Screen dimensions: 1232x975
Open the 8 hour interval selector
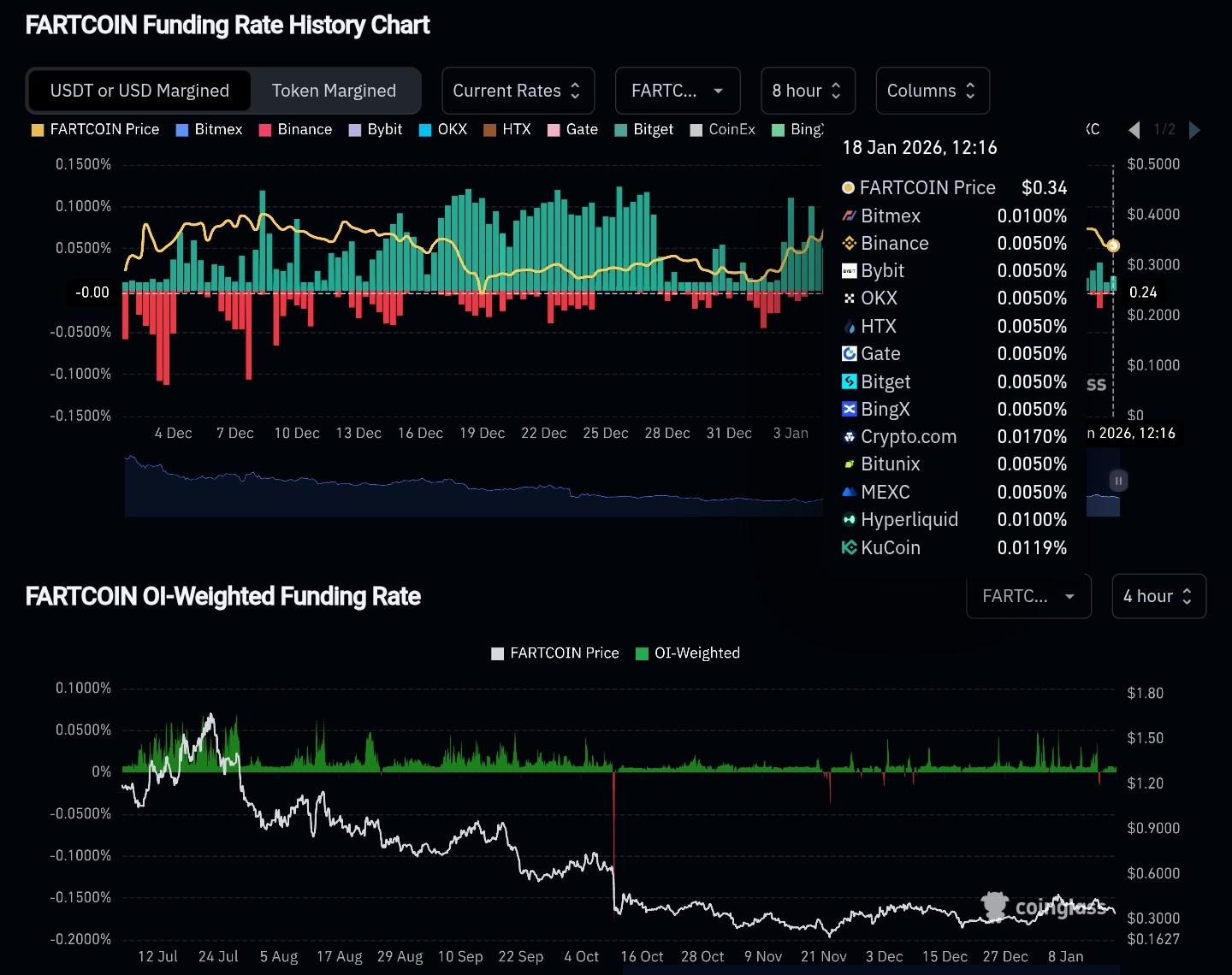[807, 91]
